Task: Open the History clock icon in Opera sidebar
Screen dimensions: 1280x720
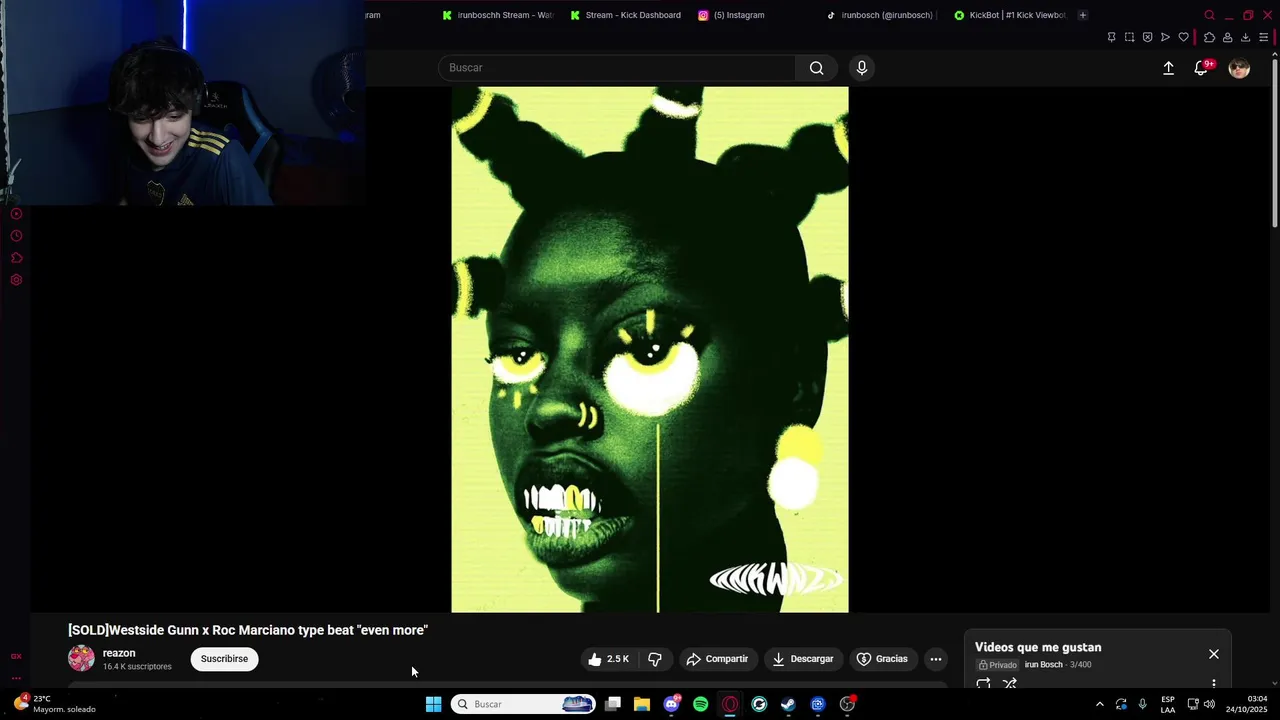Action: tap(16, 236)
